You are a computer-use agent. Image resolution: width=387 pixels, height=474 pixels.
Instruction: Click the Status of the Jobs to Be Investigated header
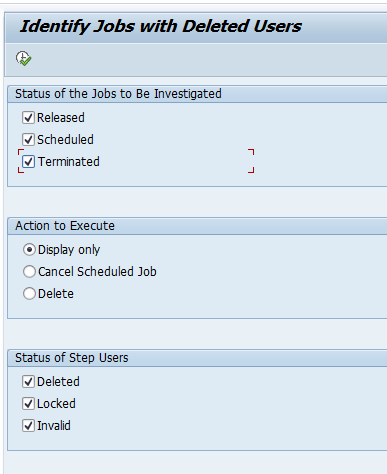pyautogui.click(x=118, y=94)
